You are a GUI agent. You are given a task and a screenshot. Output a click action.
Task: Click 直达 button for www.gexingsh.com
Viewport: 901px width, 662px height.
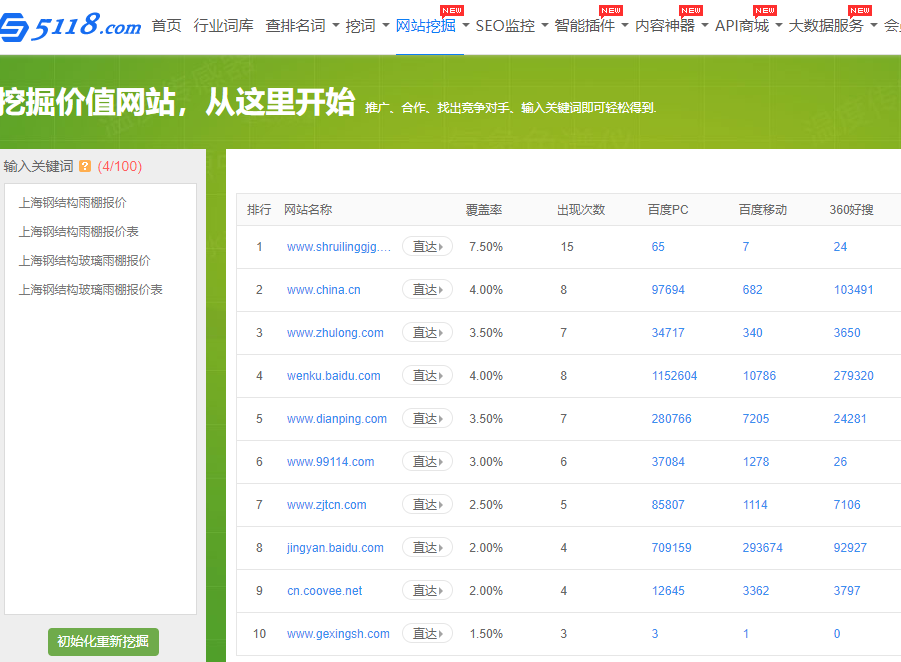(428, 633)
